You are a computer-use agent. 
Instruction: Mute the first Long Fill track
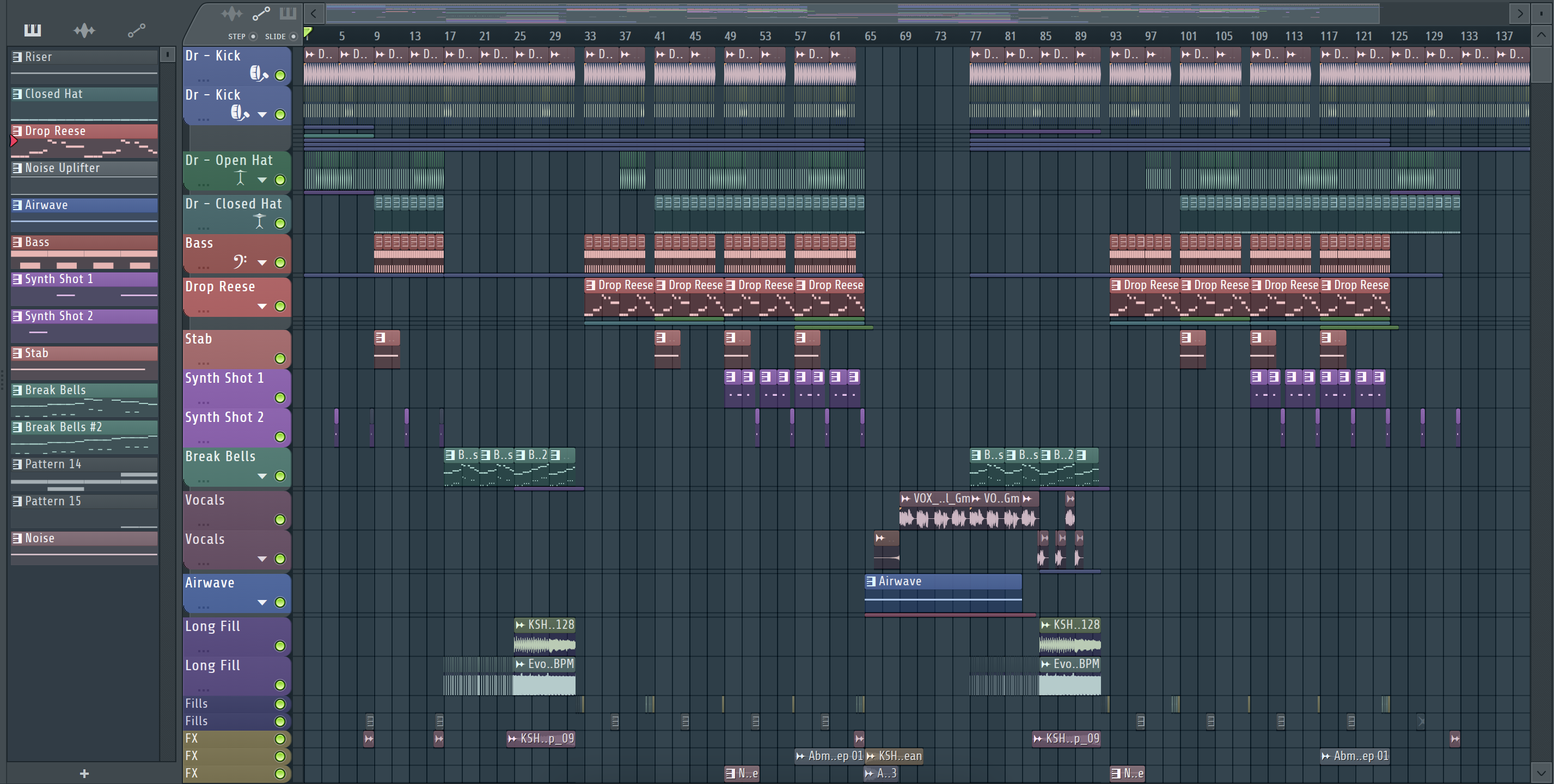point(280,646)
